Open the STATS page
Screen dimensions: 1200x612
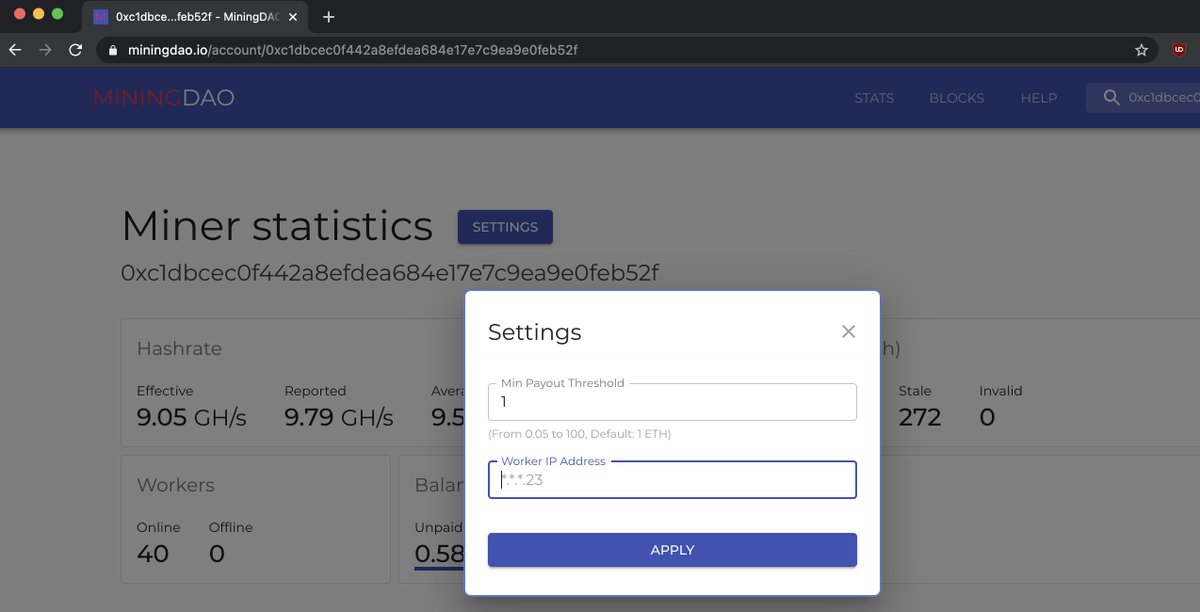[874, 98]
